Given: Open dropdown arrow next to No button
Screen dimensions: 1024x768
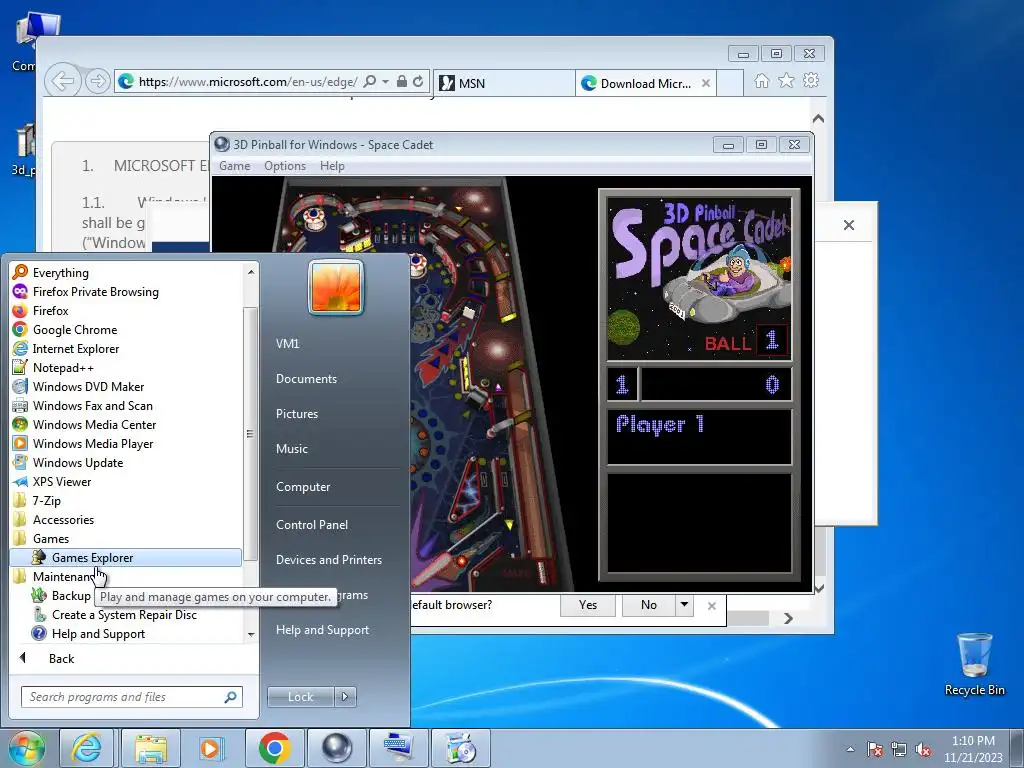Looking at the screenshot, I should tap(684, 605).
